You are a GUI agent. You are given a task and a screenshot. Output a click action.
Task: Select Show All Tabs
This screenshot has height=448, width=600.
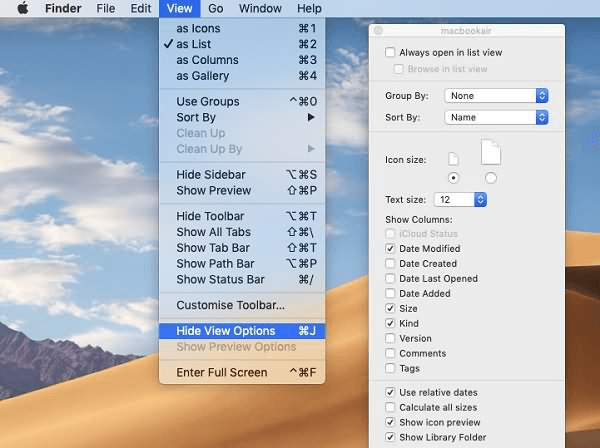coord(242,232)
